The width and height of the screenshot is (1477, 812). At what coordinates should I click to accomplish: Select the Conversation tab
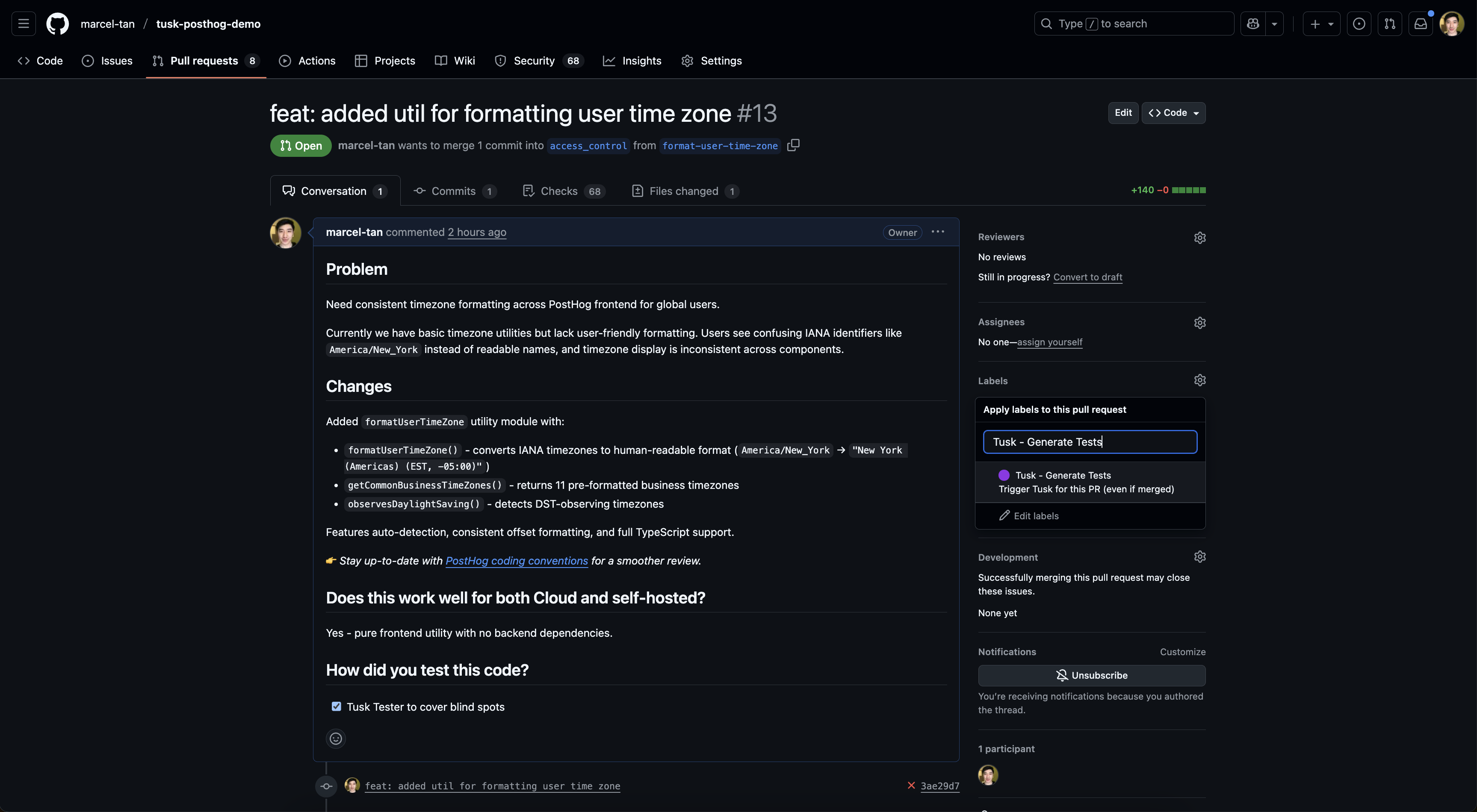coord(335,191)
